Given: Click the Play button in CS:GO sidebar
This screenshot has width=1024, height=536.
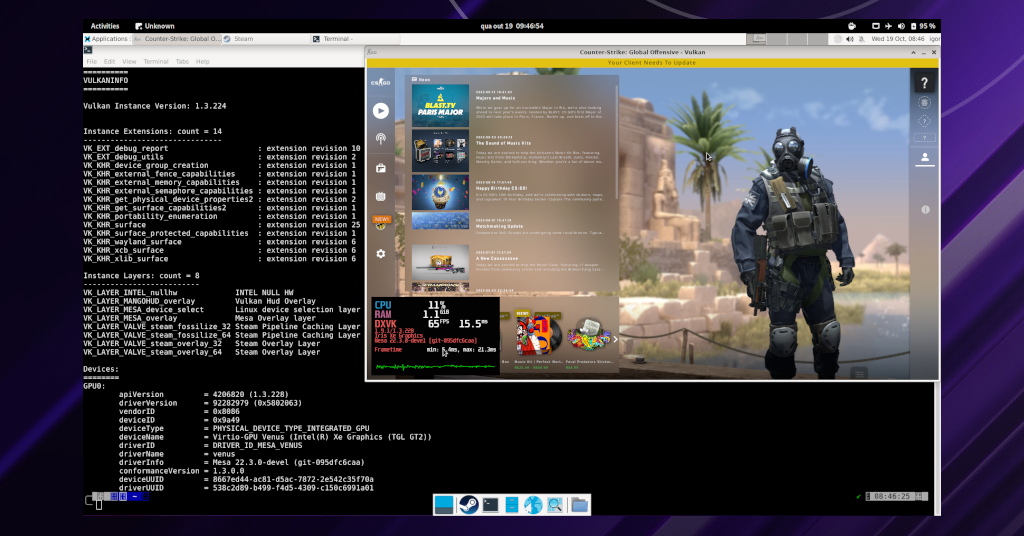Looking at the screenshot, I should [380, 110].
